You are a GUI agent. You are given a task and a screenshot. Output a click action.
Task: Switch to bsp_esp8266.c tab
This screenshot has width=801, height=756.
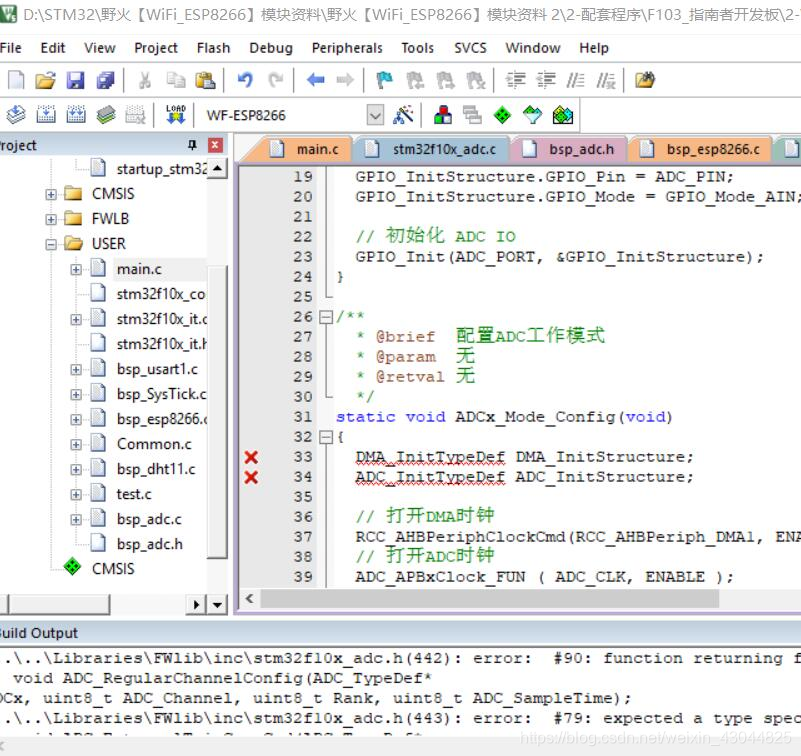[x=701, y=149]
